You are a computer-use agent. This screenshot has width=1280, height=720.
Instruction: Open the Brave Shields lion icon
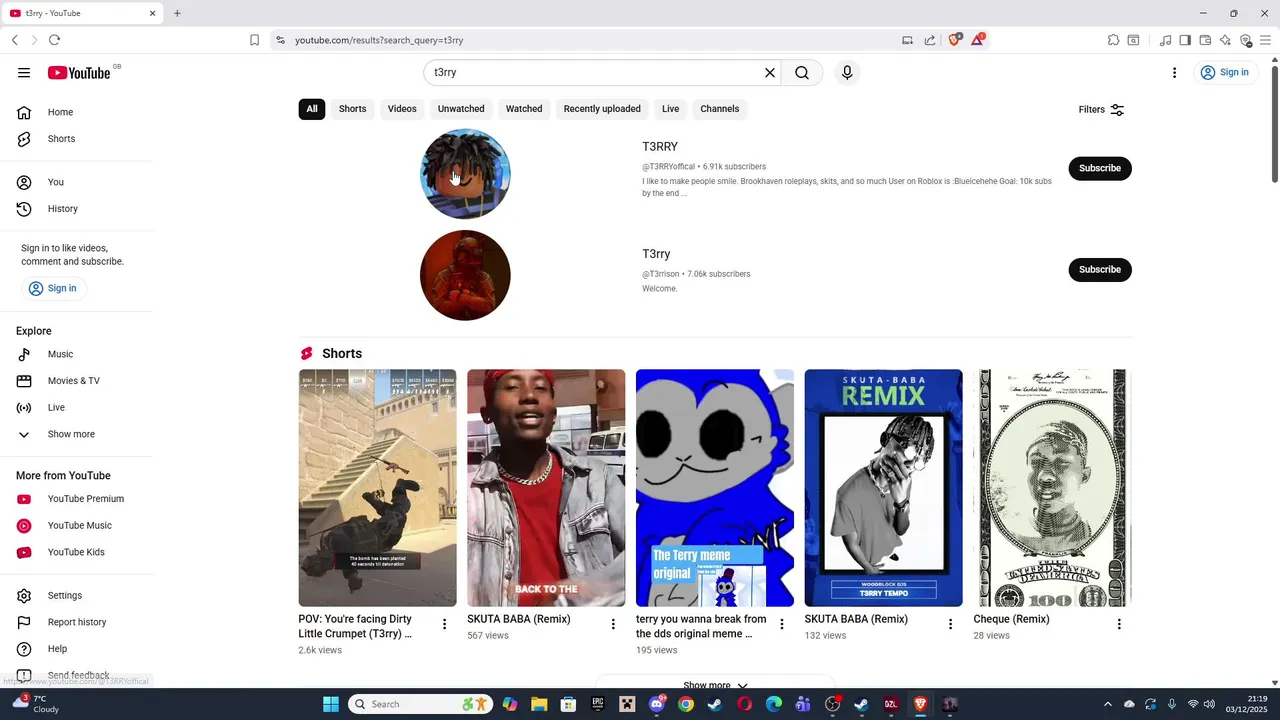(954, 40)
